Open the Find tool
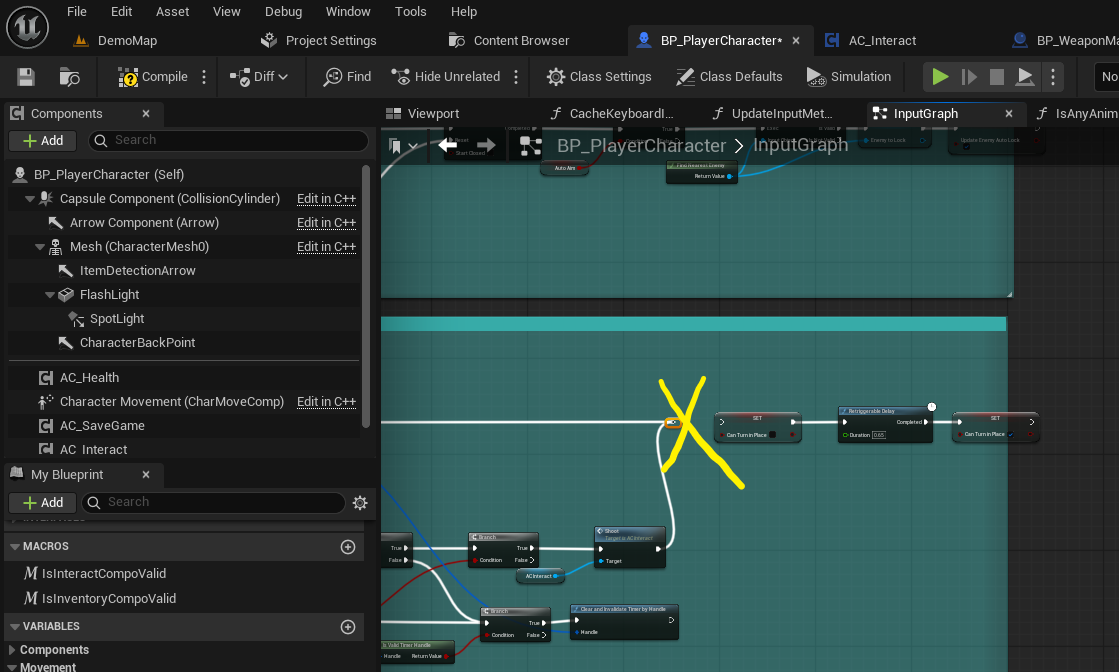The image size is (1119, 672). click(347, 76)
